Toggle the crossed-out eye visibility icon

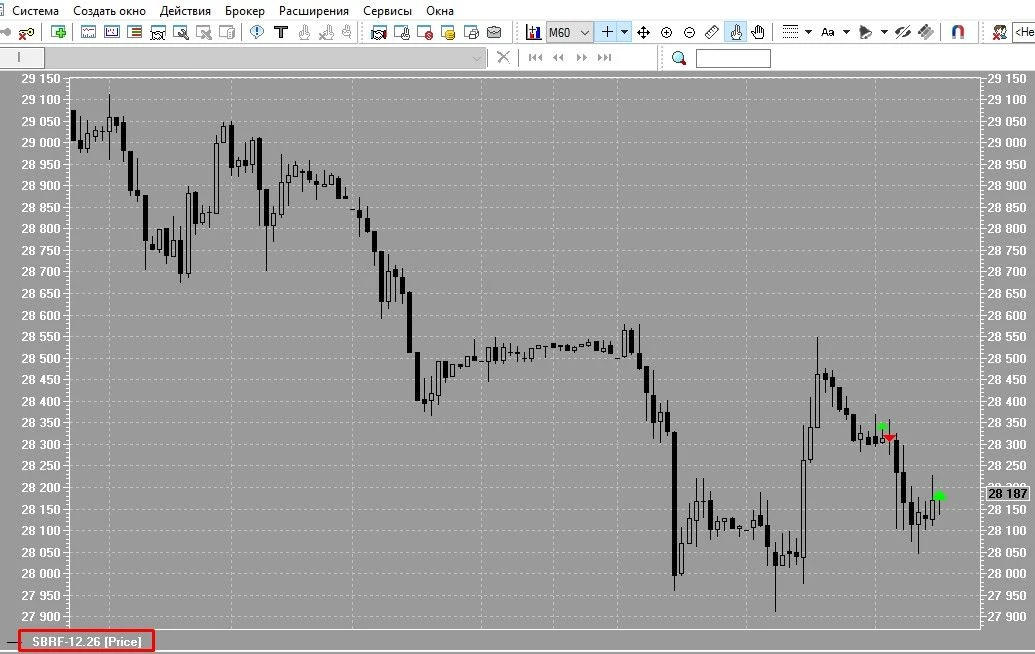tap(903, 32)
